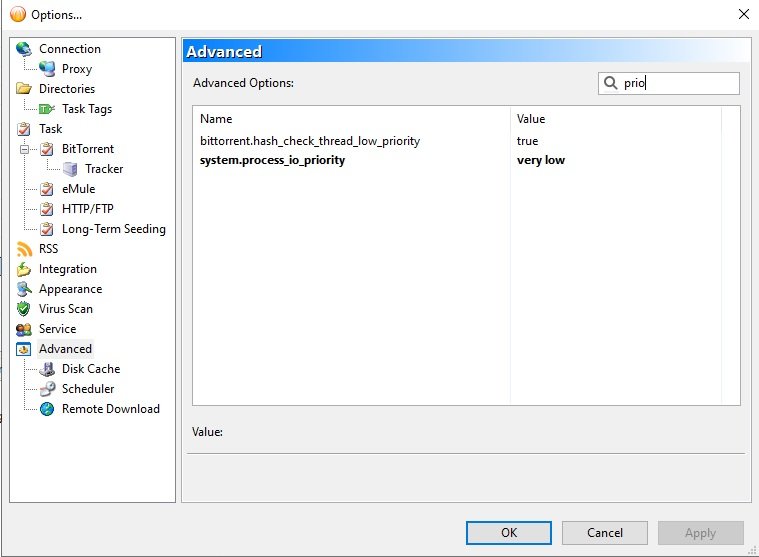Click the Task Tags icon
Screen dimensions: 759x557
(47, 109)
